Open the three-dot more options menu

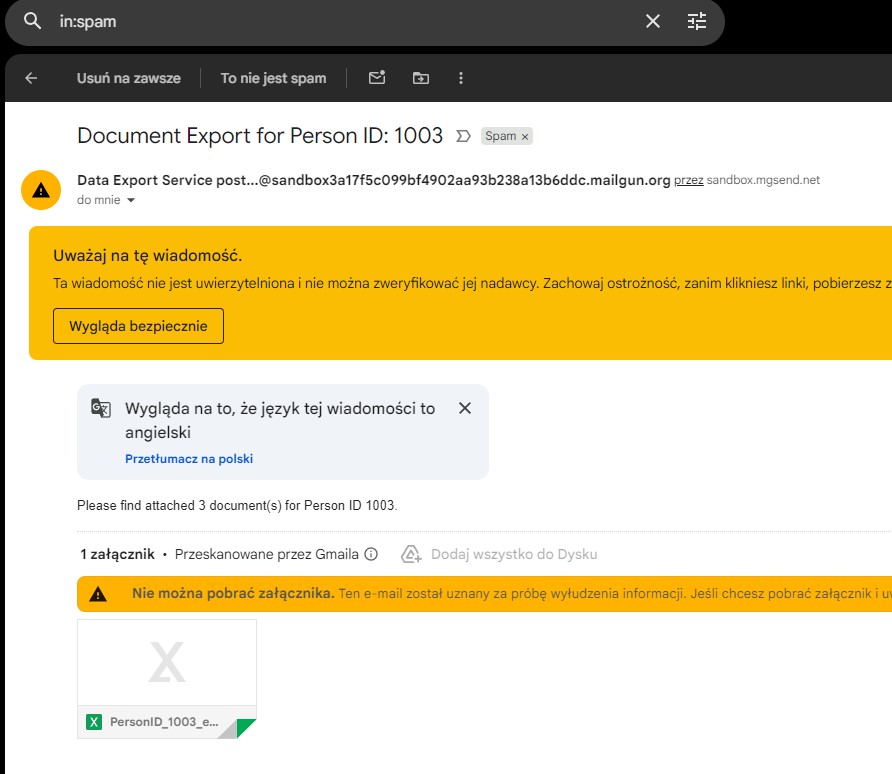pos(461,78)
